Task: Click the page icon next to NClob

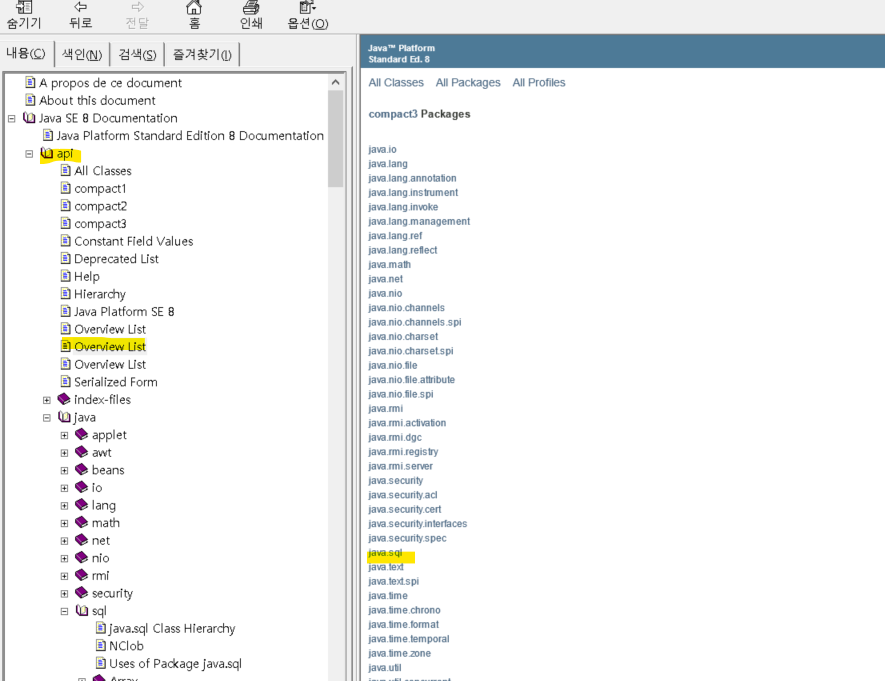Action: point(101,645)
